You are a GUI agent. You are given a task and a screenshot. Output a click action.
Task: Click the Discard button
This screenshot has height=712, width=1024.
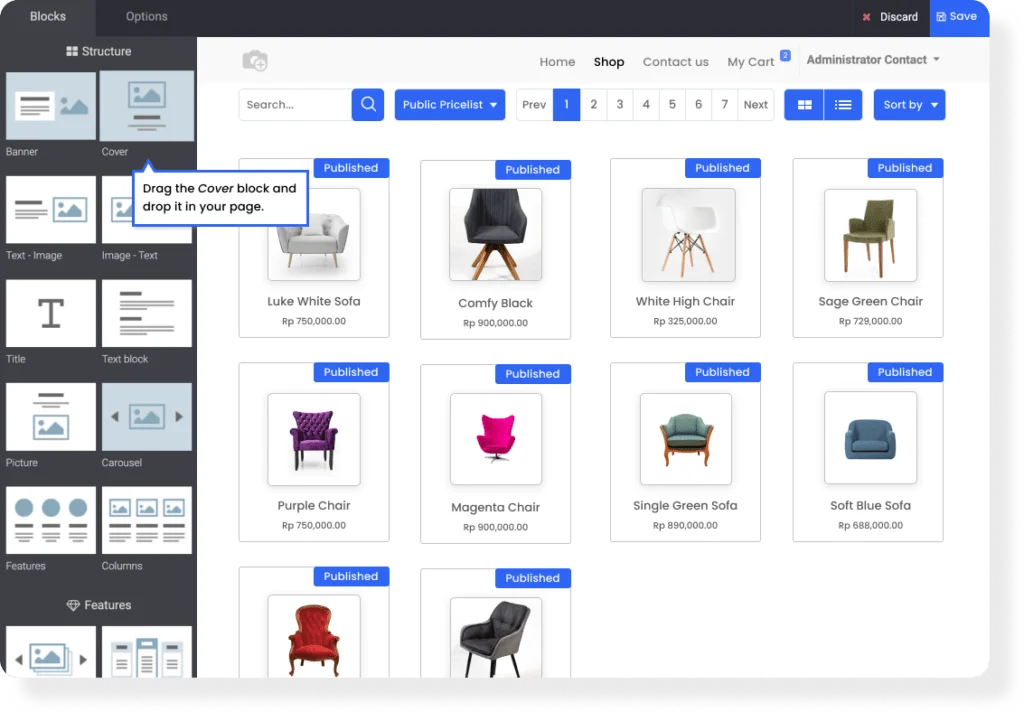[x=889, y=17]
